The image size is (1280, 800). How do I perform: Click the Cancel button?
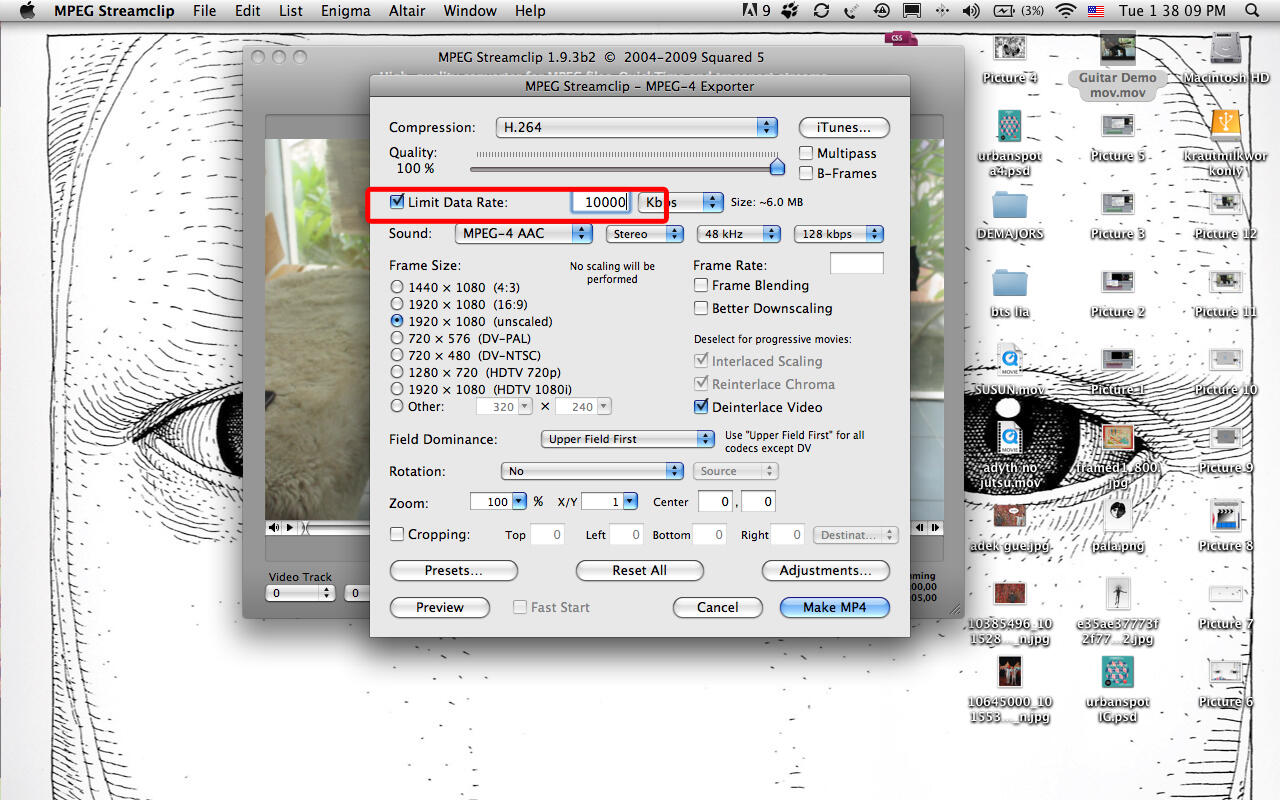point(717,607)
